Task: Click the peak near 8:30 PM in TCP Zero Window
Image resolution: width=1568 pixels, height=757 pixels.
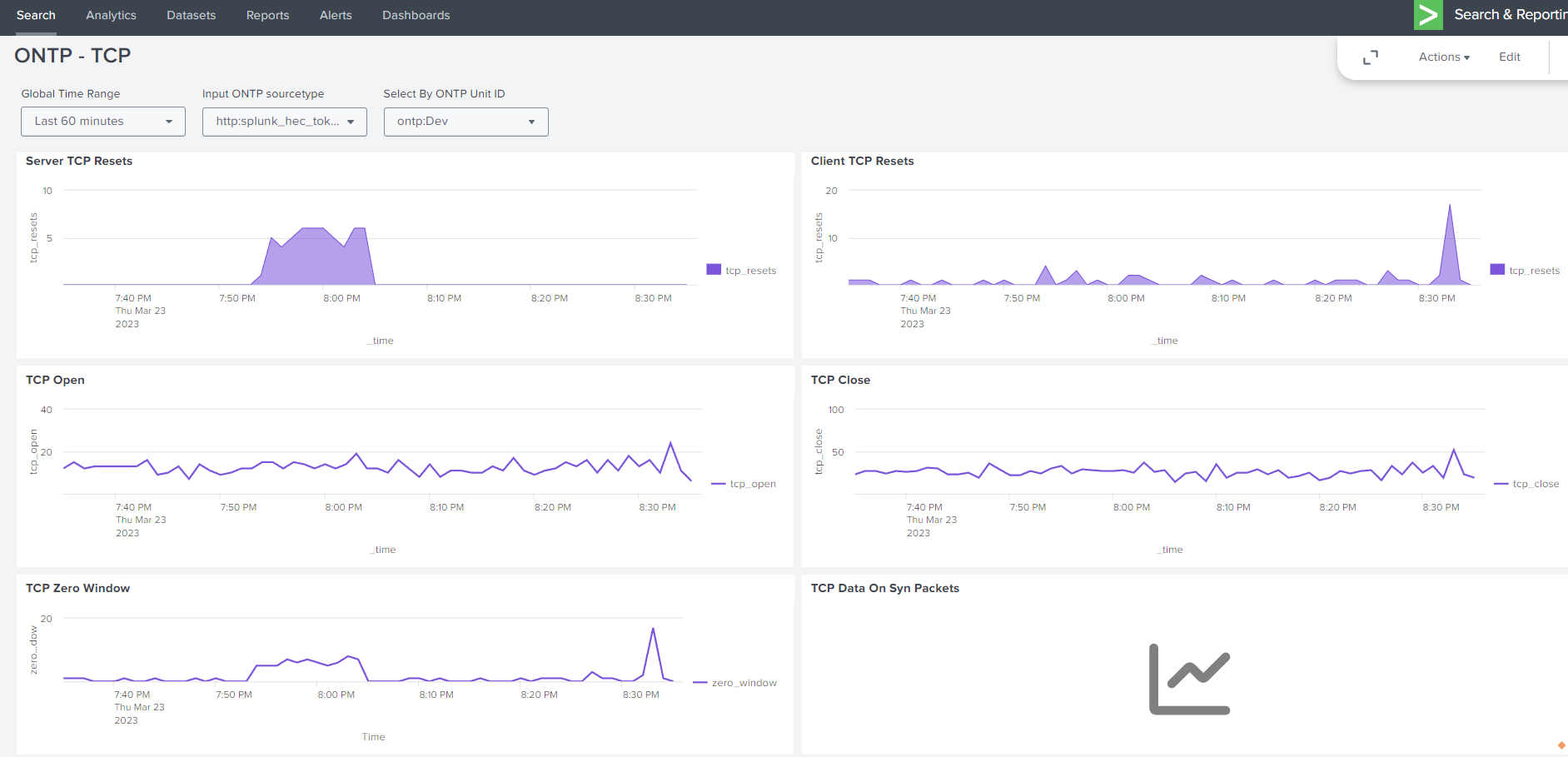Action: (x=653, y=654)
